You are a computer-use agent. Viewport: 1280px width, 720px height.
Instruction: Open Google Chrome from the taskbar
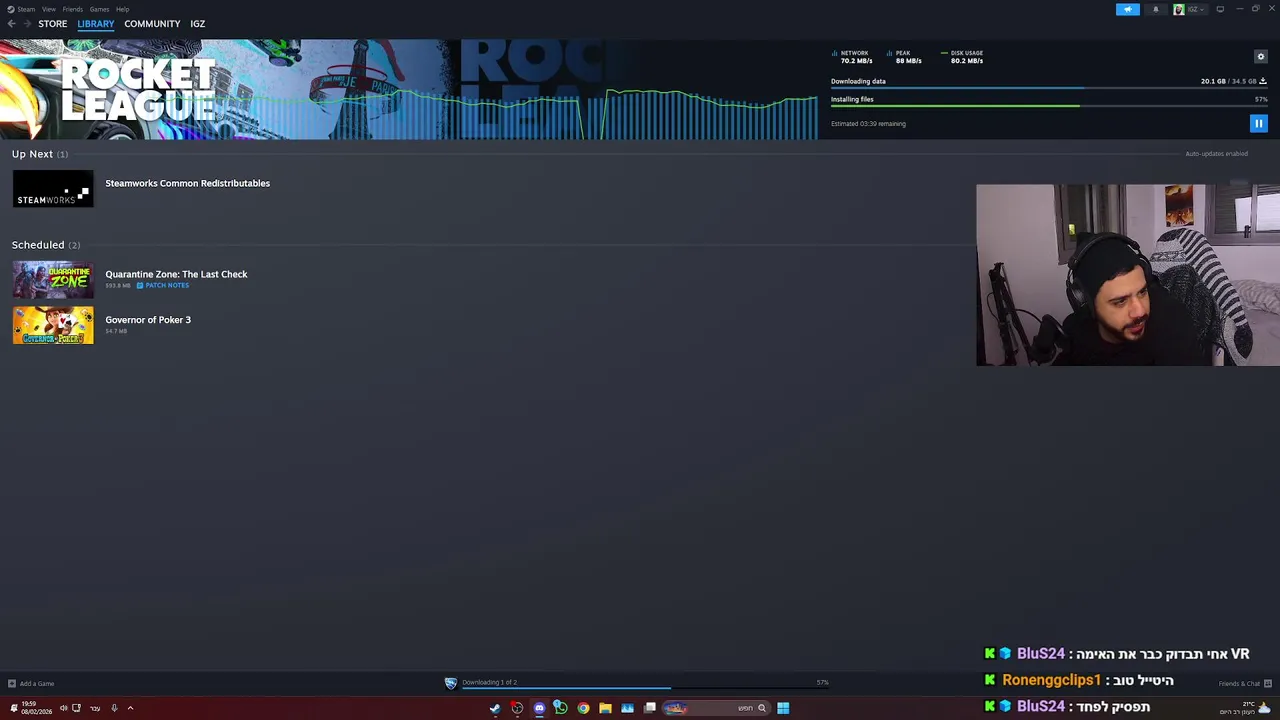click(x=583, y=708)
